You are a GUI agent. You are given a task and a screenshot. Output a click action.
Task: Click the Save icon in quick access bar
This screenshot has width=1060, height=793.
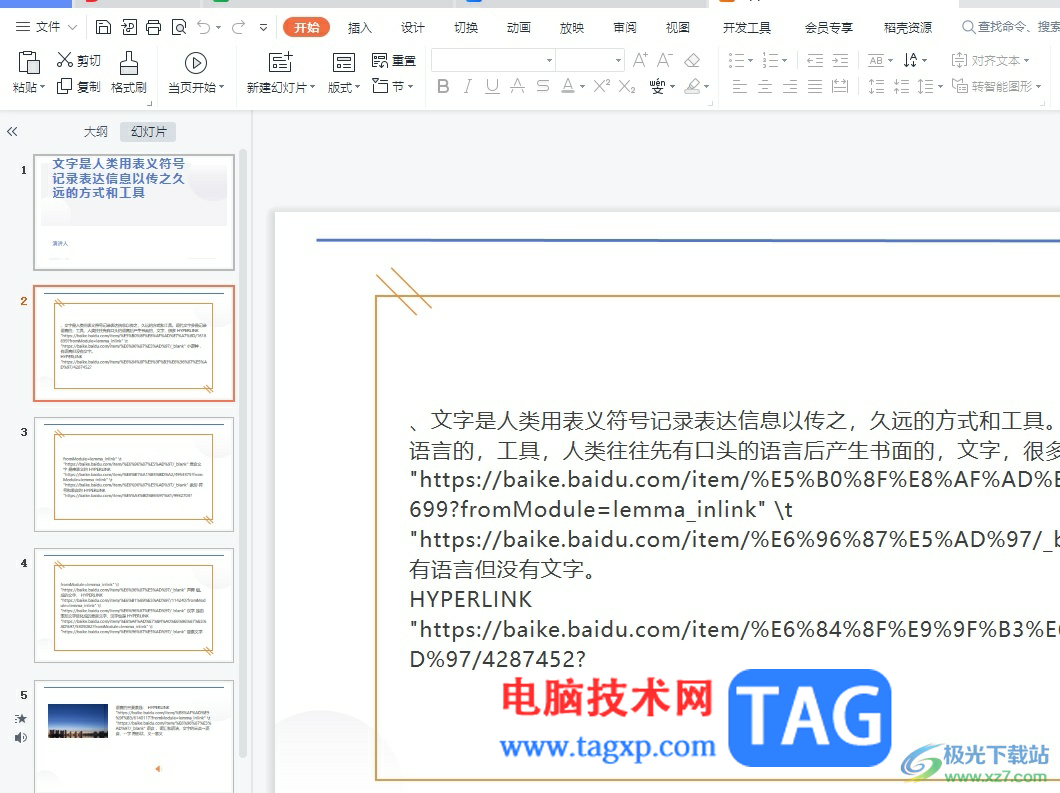coord(103,27)
